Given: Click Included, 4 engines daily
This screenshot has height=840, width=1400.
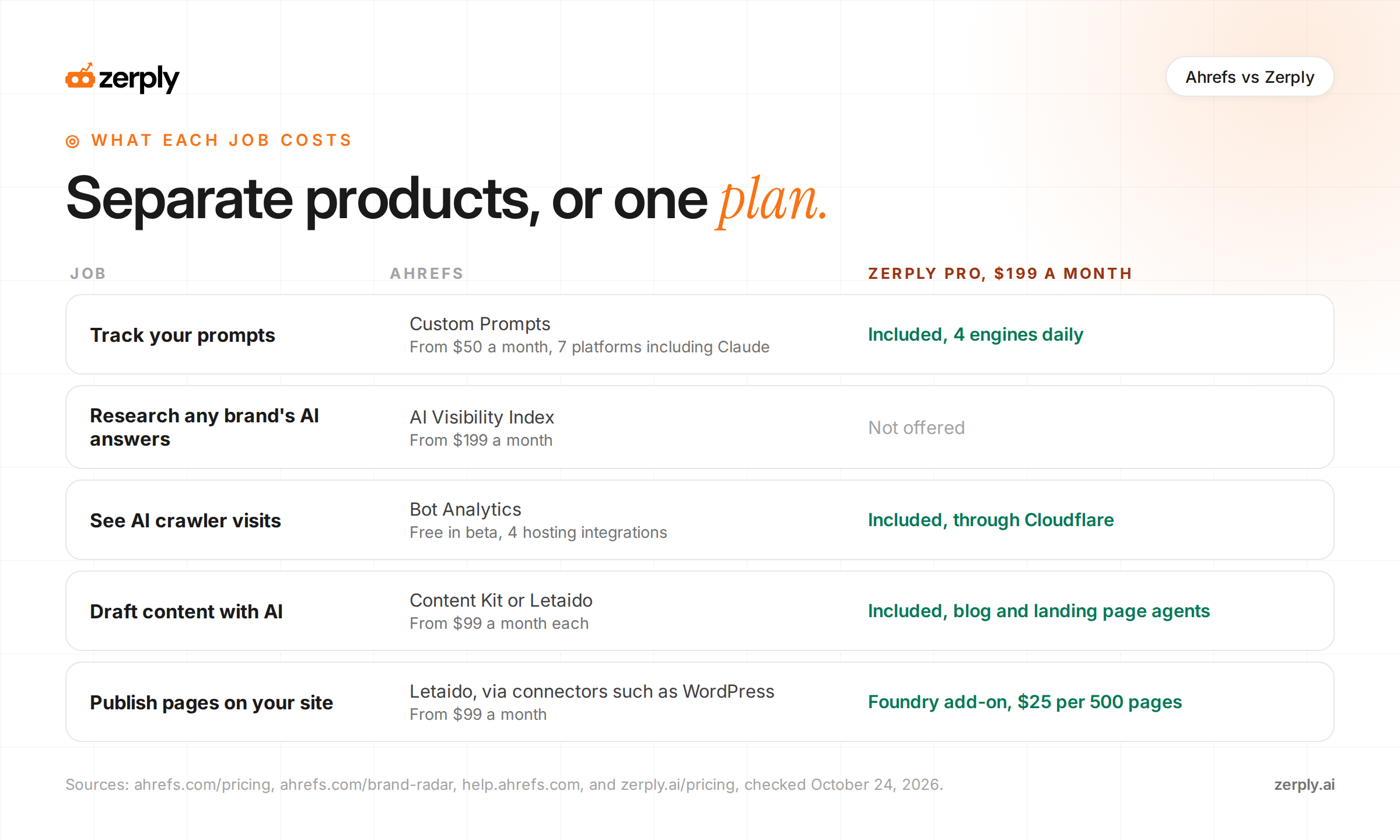Looking at the screenshot, I should click(975, 335).
